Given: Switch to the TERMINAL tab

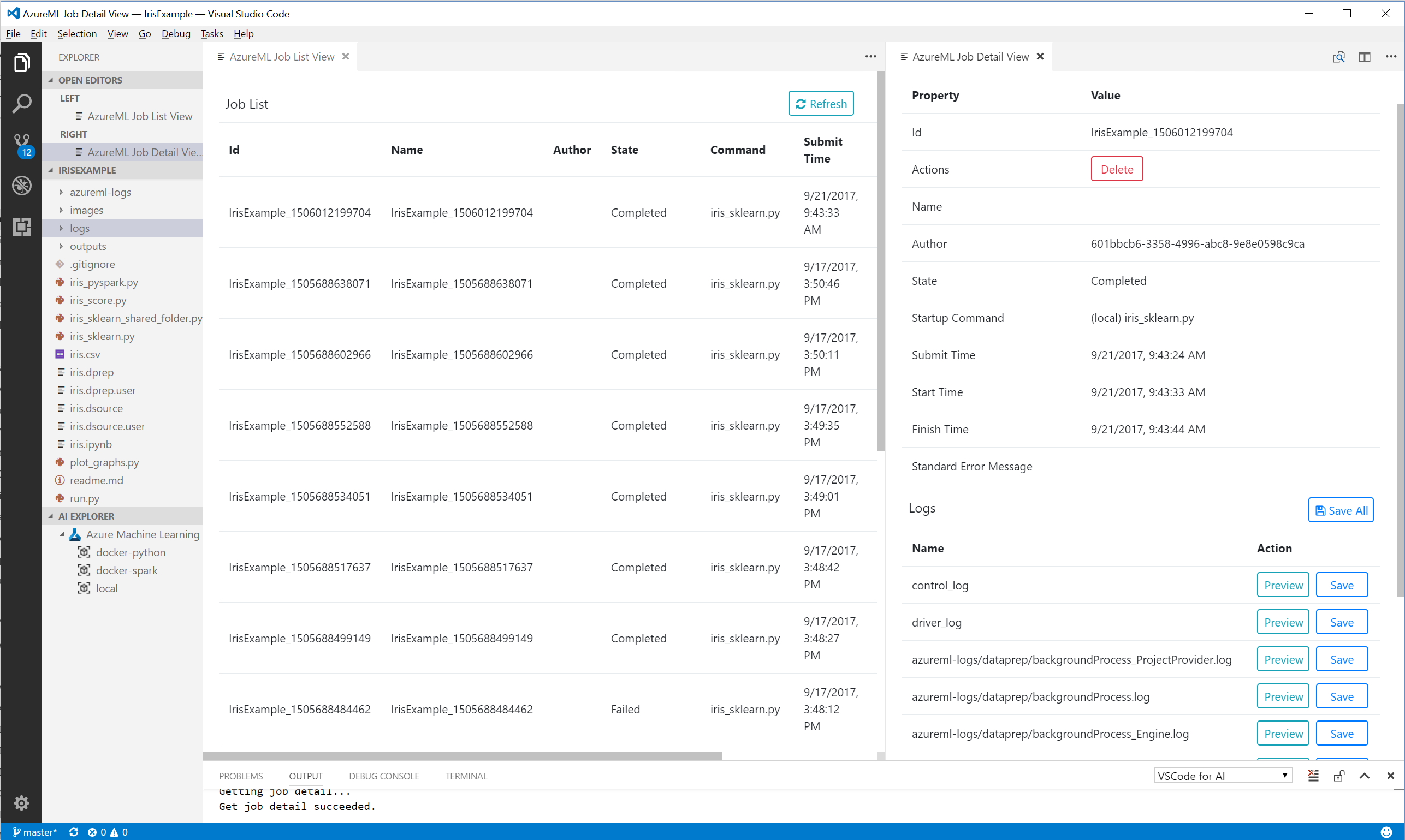Looking at the screenshot, I should tap(466, 776).
